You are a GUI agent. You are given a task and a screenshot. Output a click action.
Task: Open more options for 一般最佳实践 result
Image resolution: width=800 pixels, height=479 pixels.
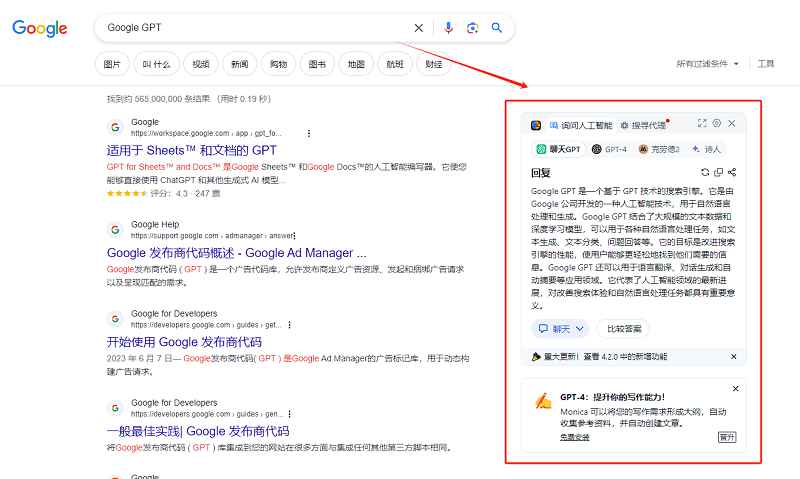tap(289, 414)
